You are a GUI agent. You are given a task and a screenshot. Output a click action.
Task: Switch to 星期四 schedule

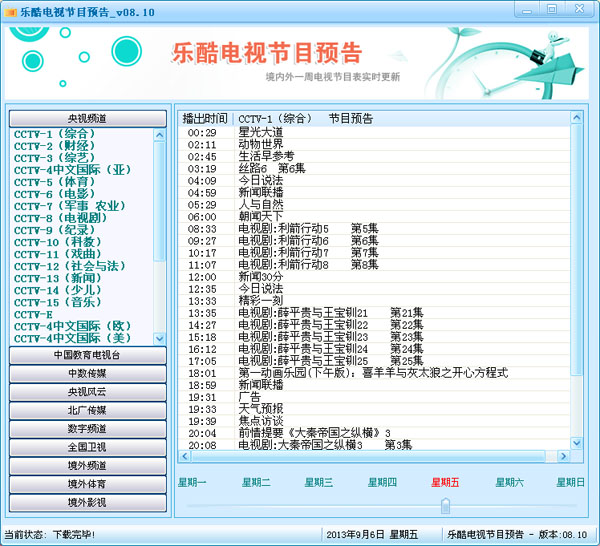coord(382,482)
